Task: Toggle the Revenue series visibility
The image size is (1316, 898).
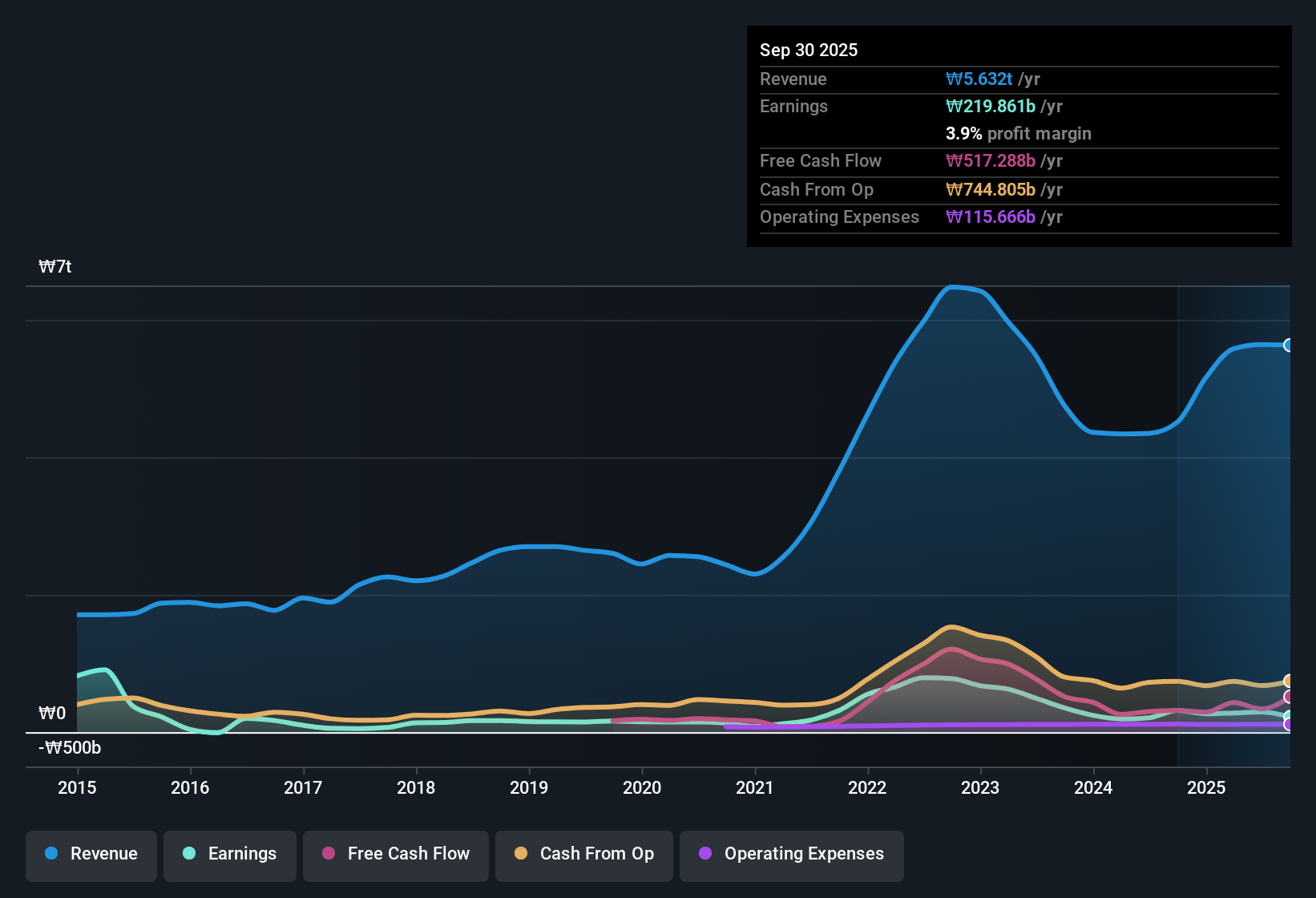Action: [91, 855]
